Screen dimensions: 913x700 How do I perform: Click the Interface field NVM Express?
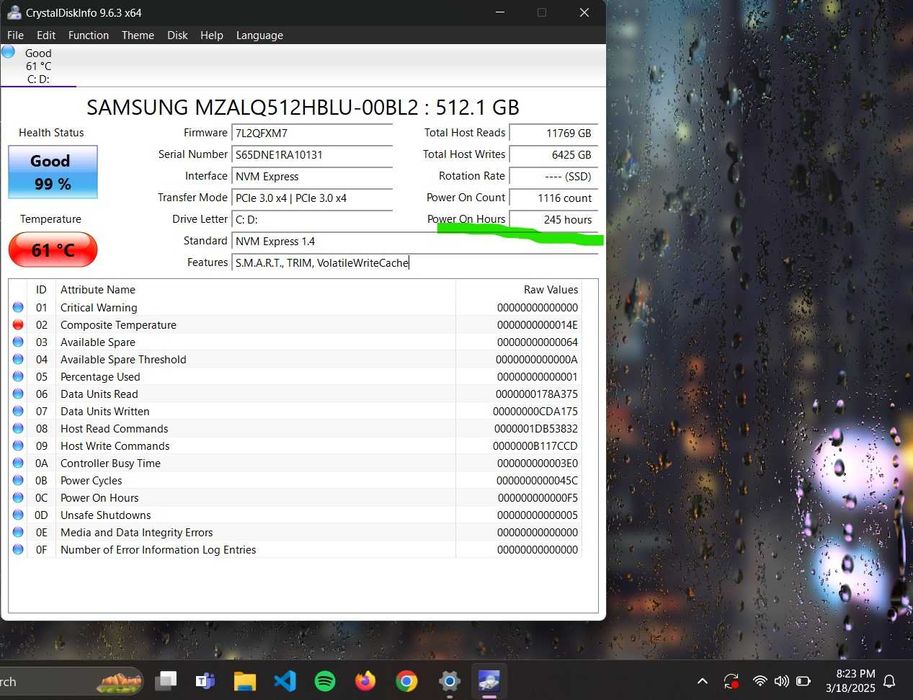312,176
